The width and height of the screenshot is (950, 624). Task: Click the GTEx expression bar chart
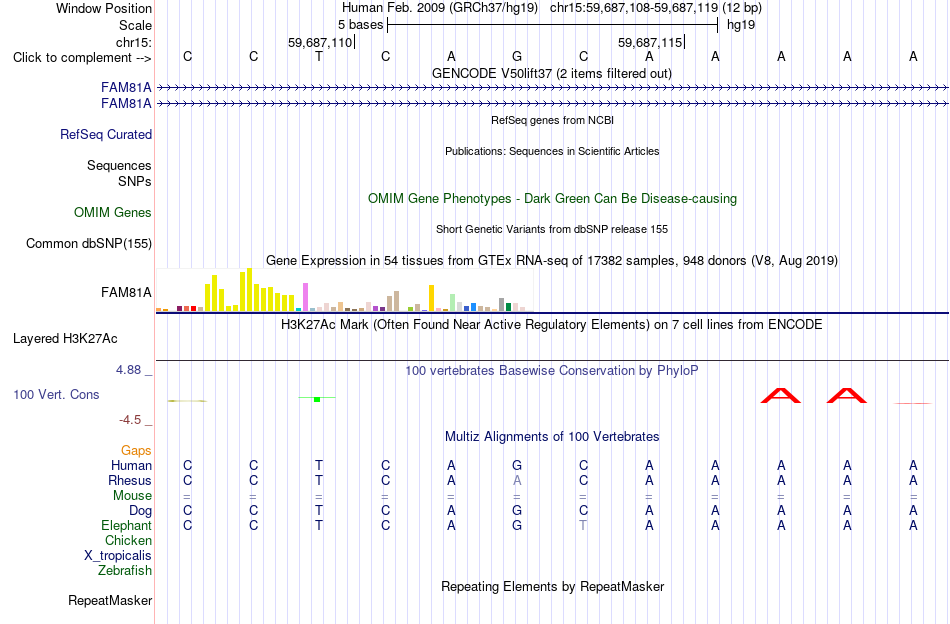tap(344, 290)
